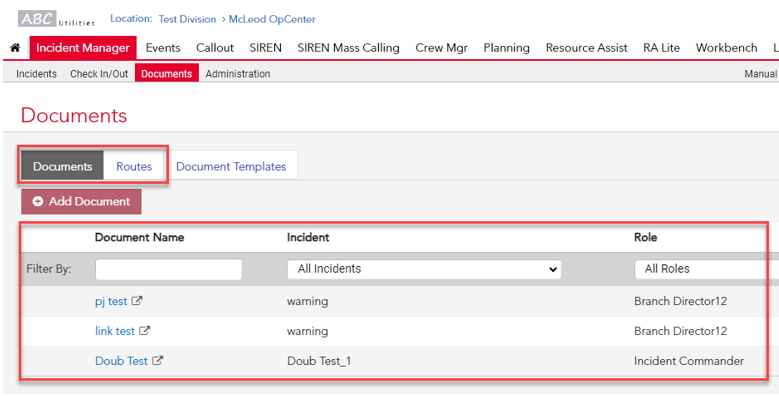The height and width of the screenshot is (396, 779).
Task: Click the plus icon on Add Document
Action: 38,201
